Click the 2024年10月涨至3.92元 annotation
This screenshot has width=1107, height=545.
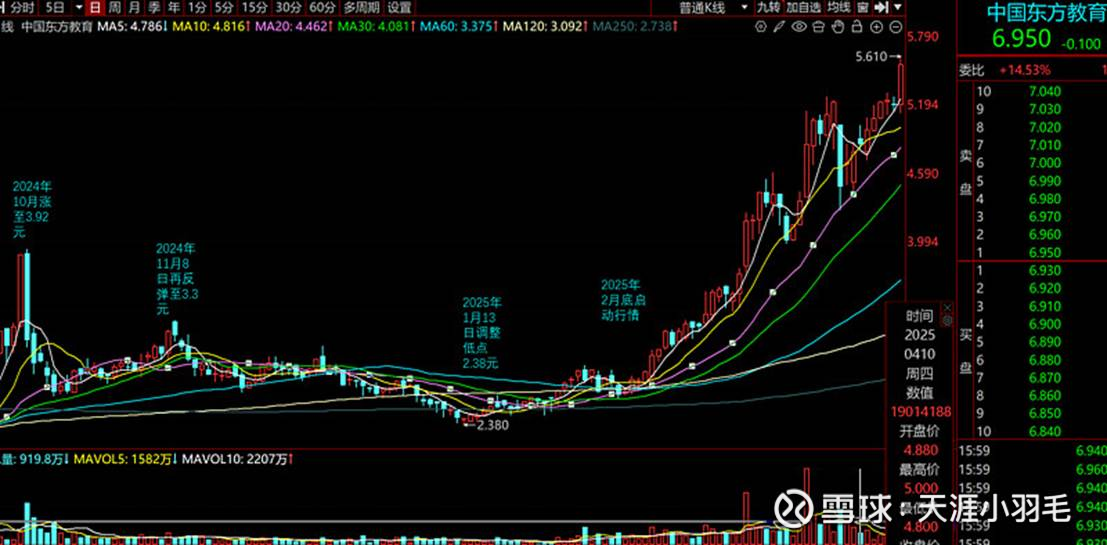tap(32, 208)
